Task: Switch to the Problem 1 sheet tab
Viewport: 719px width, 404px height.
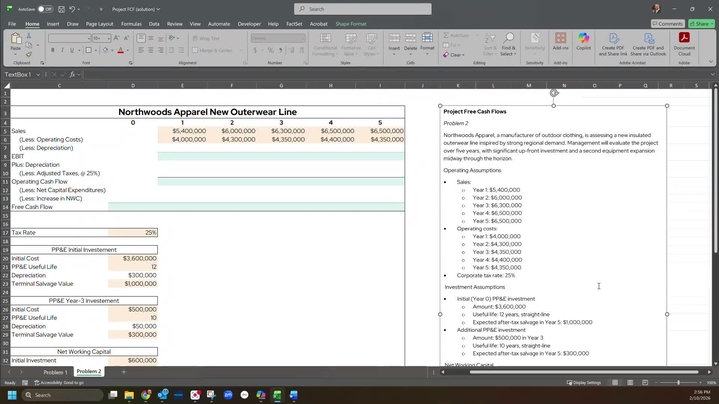Action: [55, 372]
